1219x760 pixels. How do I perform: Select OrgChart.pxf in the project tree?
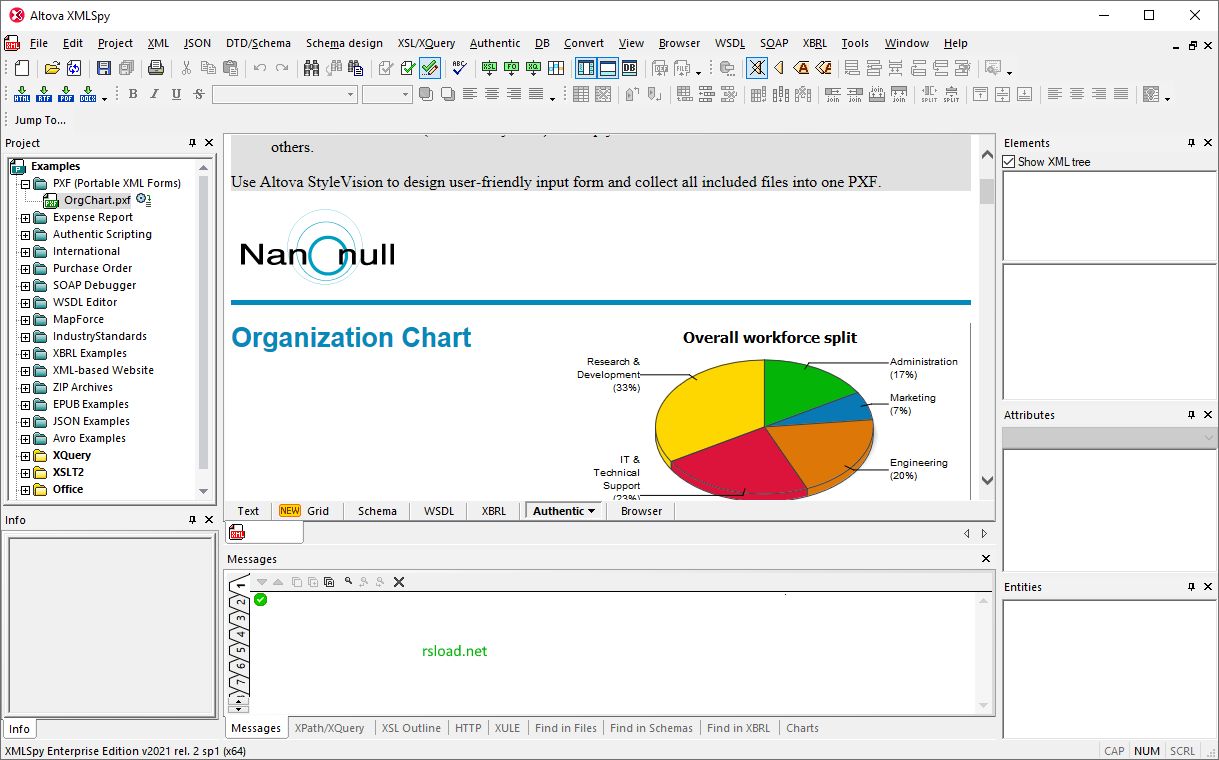tap(97, 200)
